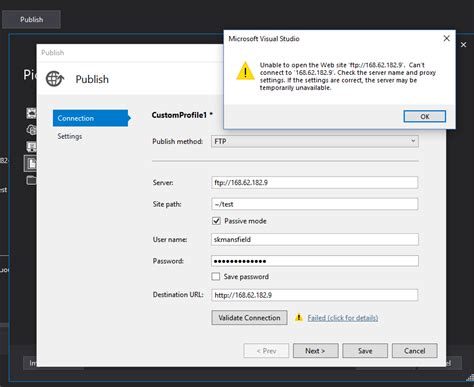Uncheck the Passive mode checkbox
474x387 pixels.
[216, 221]
